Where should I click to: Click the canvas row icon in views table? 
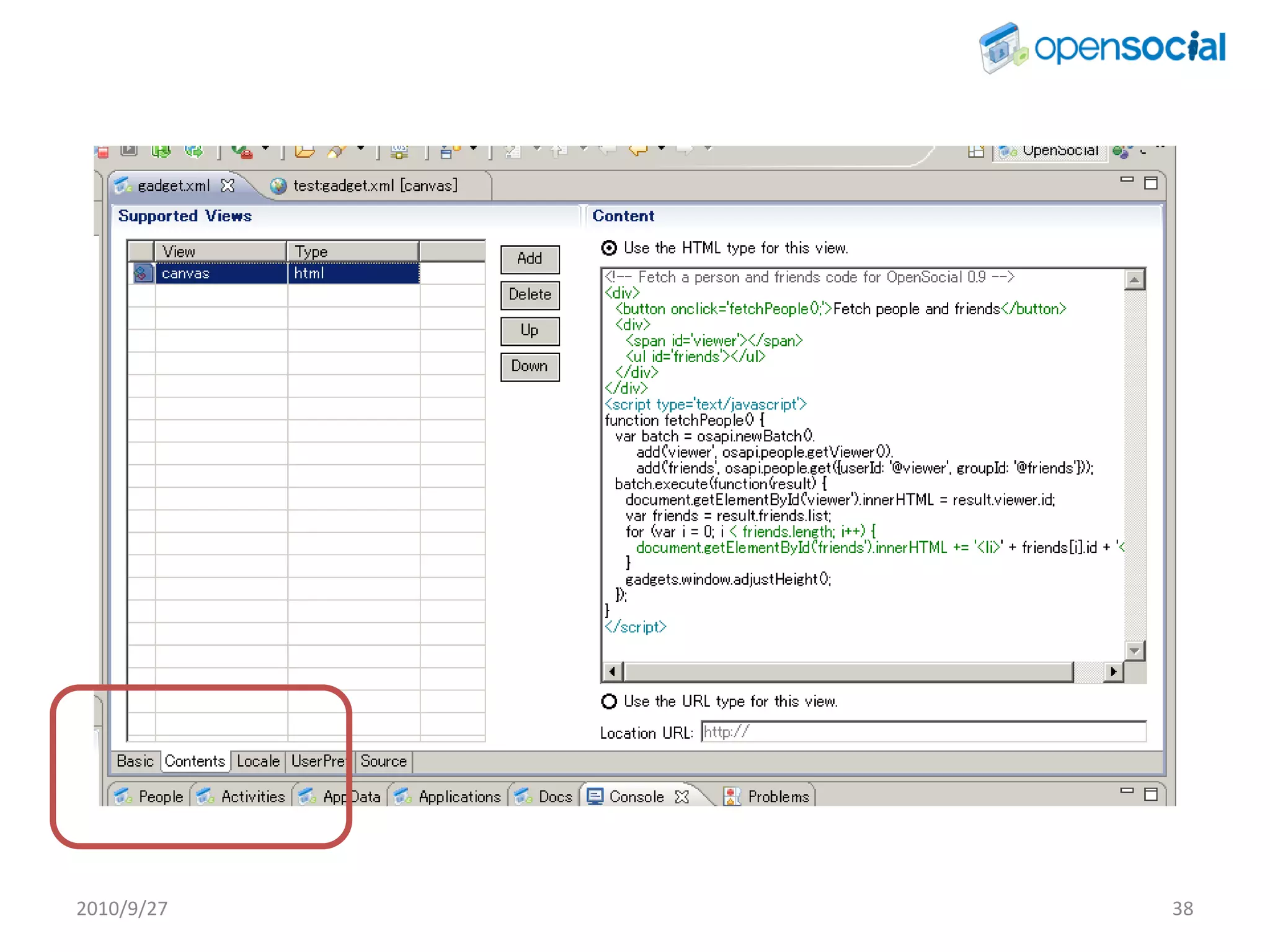coord(143,273)
